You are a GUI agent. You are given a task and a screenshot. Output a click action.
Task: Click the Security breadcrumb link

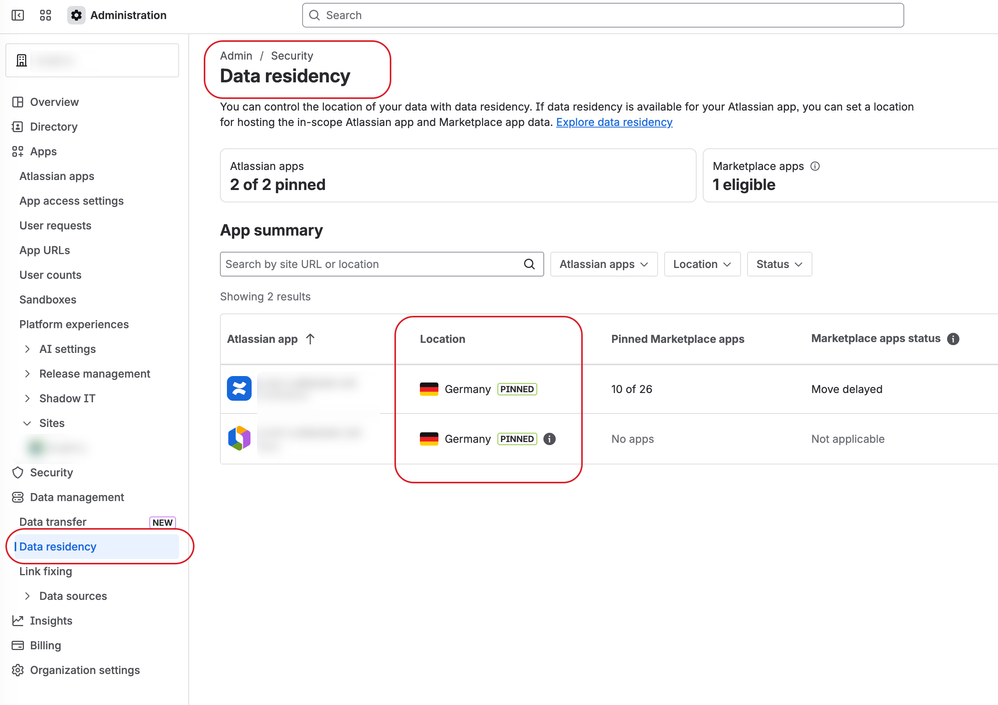tap(292, 56)
